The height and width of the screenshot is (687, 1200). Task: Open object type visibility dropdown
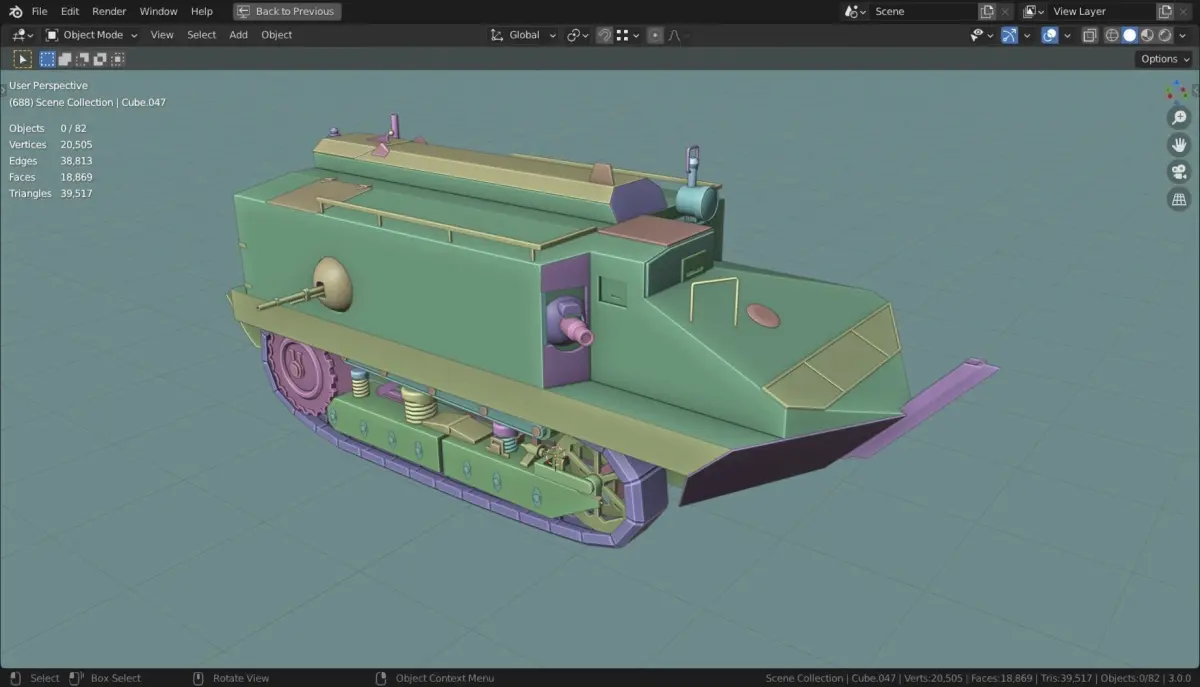point(982,35)
